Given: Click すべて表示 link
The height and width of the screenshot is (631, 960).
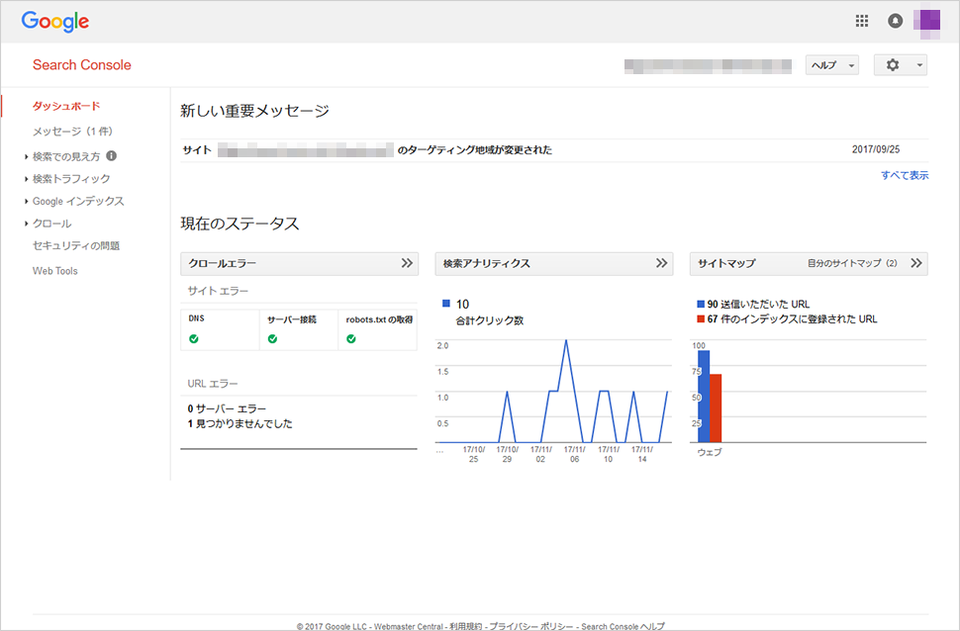Looking at the screenshot, I should (904, 175).
